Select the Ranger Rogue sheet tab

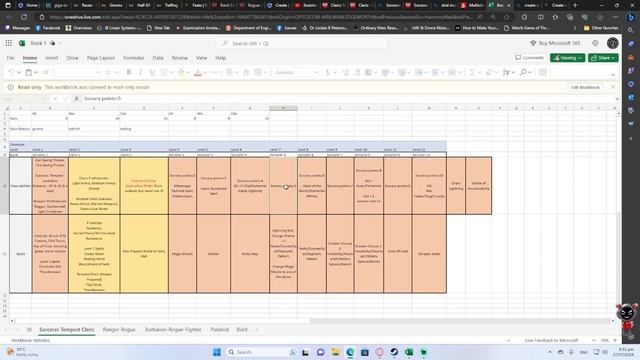coord(119,329)
